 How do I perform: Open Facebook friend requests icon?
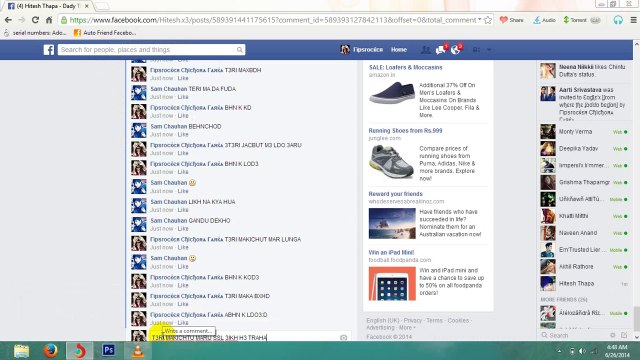point(426,50)
